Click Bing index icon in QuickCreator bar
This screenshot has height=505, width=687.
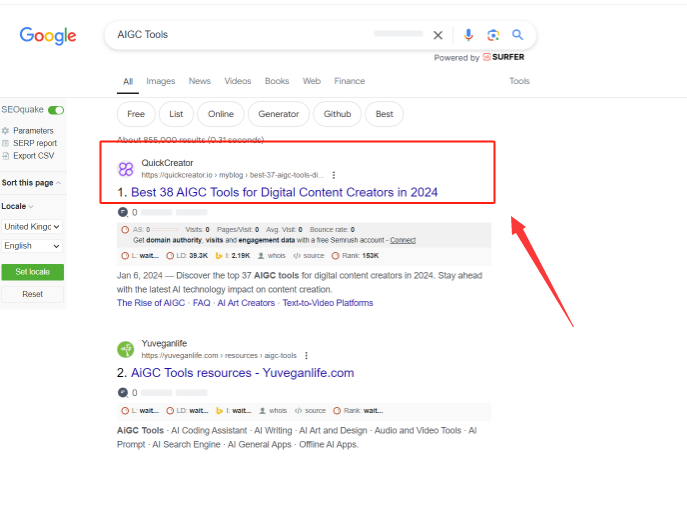point(219,256)
